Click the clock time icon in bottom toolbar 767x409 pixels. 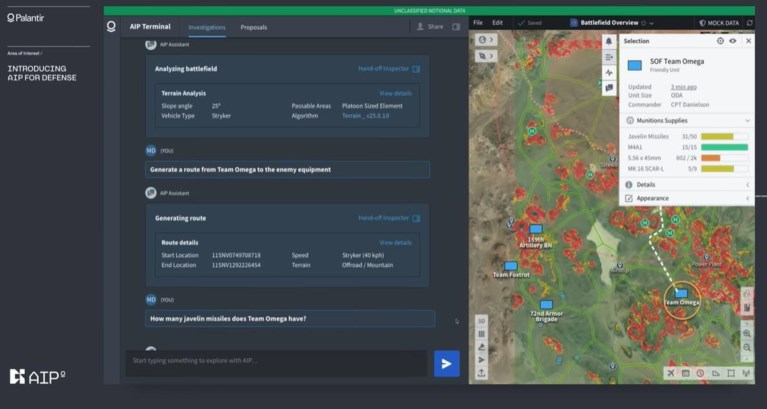(x=700, y=373)
